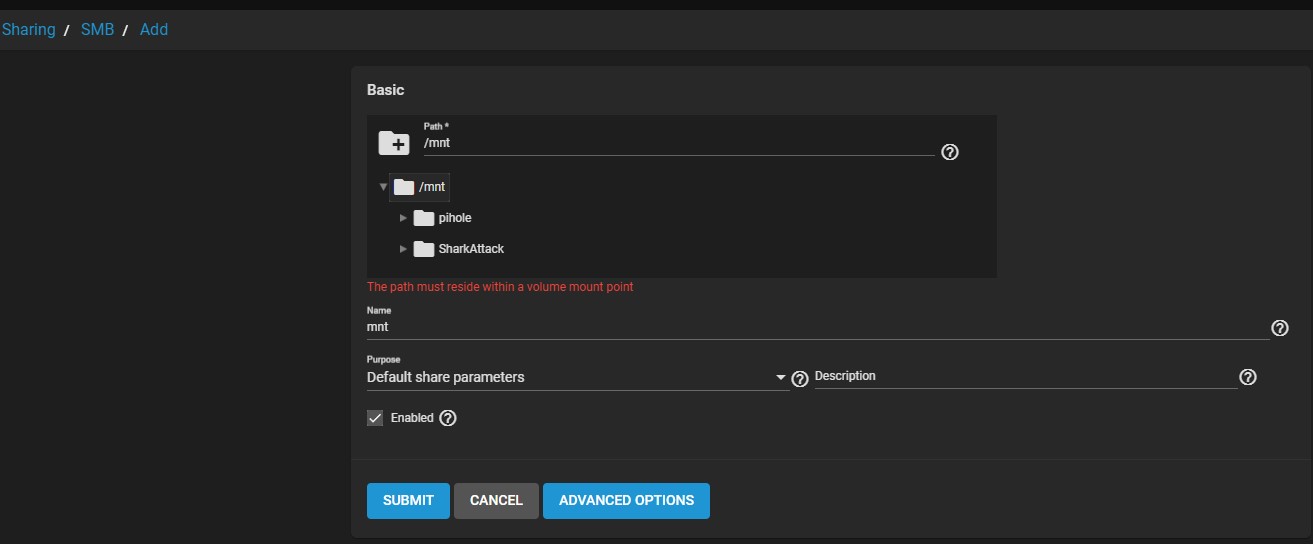
Task: Click help icon beside Purpose dropdown
Action: tap(799, 379)
